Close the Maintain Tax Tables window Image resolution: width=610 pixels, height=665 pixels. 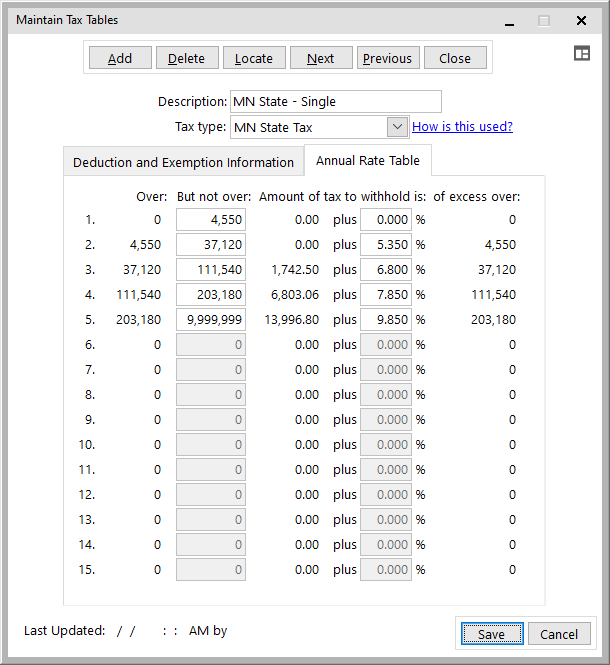tap(581, 20)
